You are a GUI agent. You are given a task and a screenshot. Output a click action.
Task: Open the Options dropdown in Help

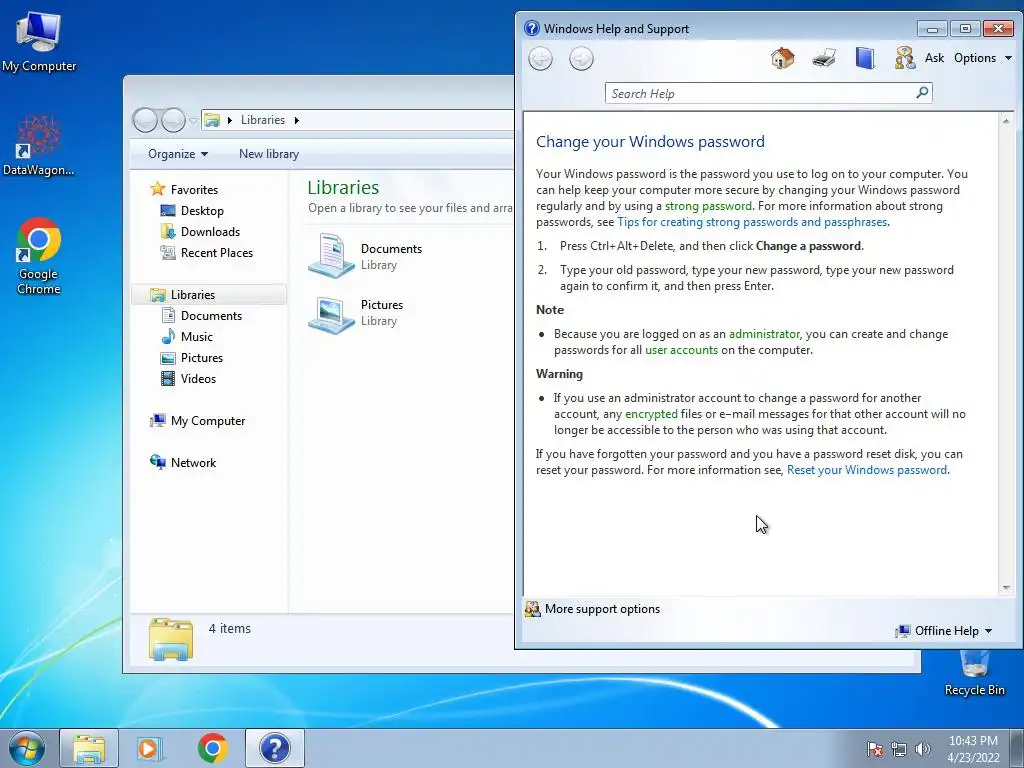(983, 58)
